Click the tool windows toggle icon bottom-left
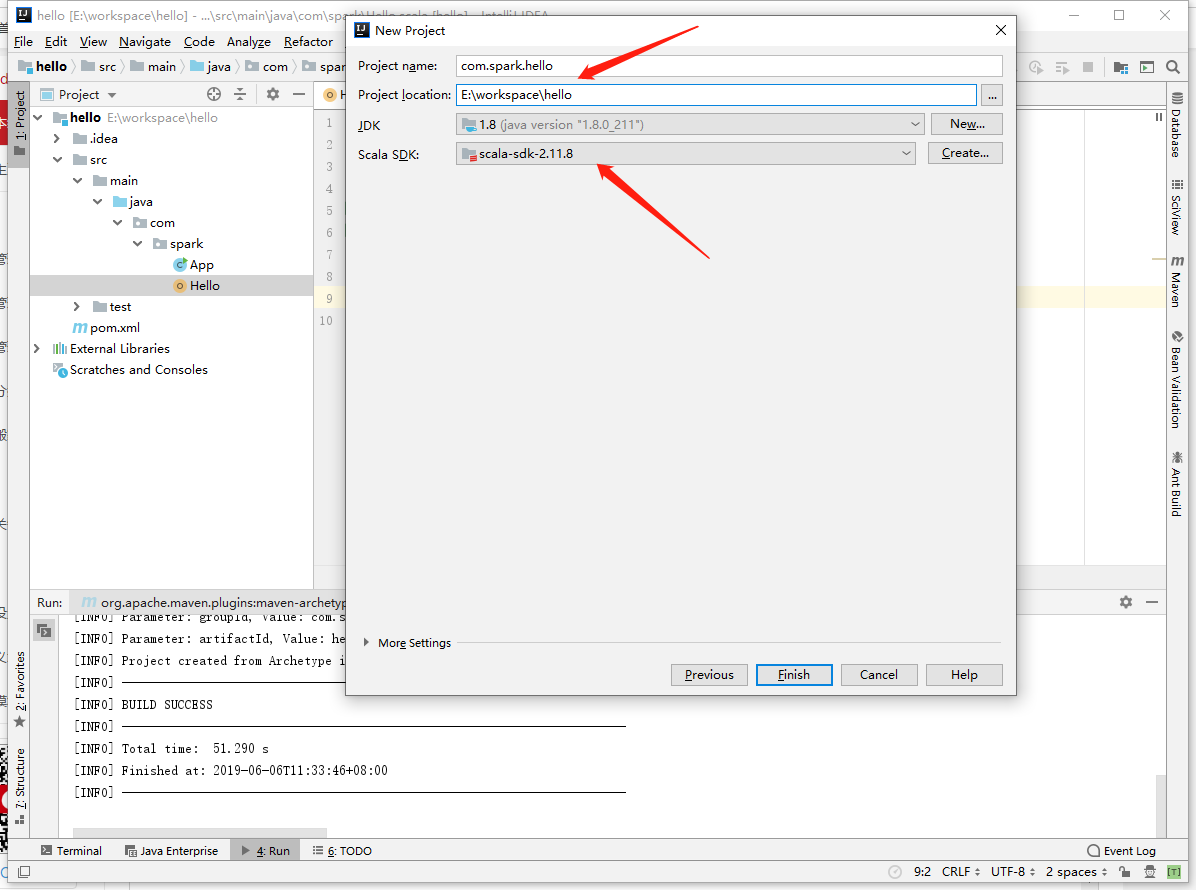This screenshot has height=890, width=1196. pos(24,872)
